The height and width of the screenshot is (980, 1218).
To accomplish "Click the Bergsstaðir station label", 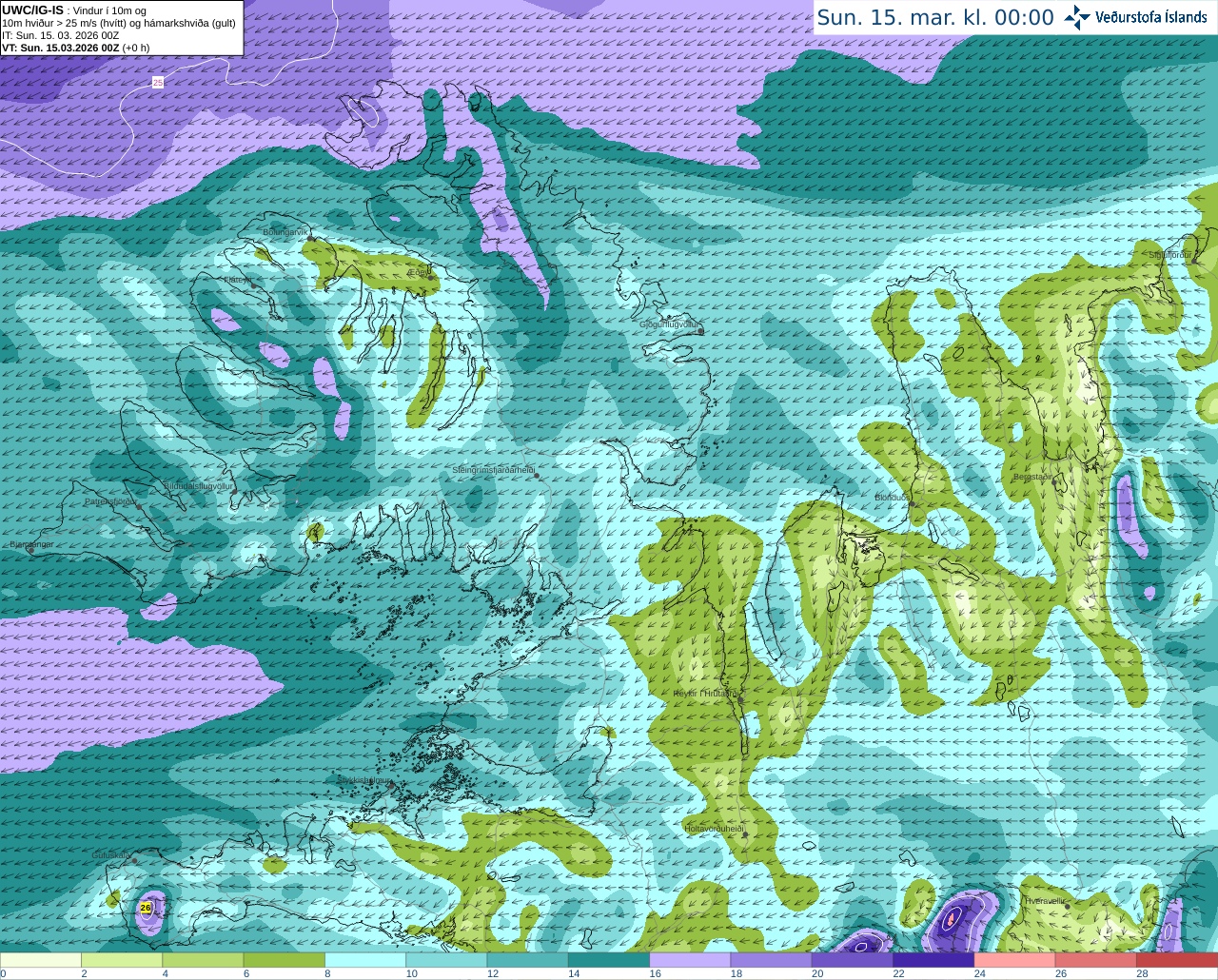I will pos(1032,477).
